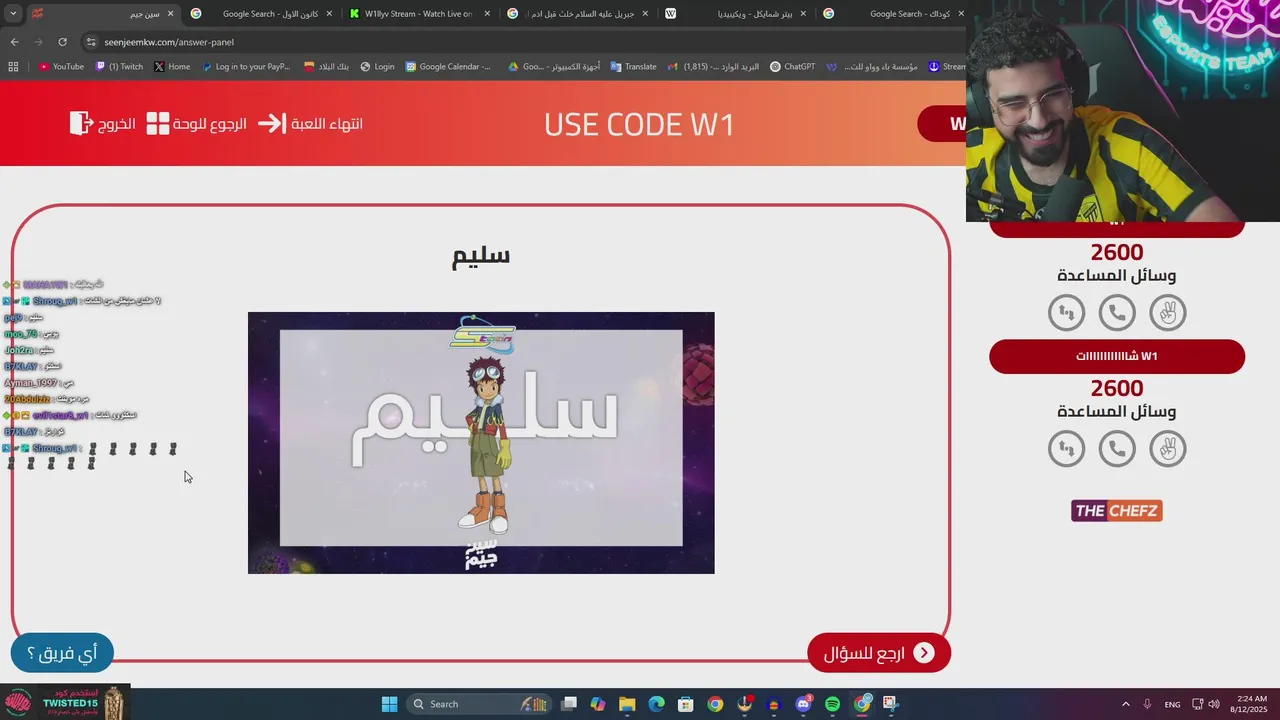
Task: Open the Twitch bookmark
Action: [x=120, y=67]
